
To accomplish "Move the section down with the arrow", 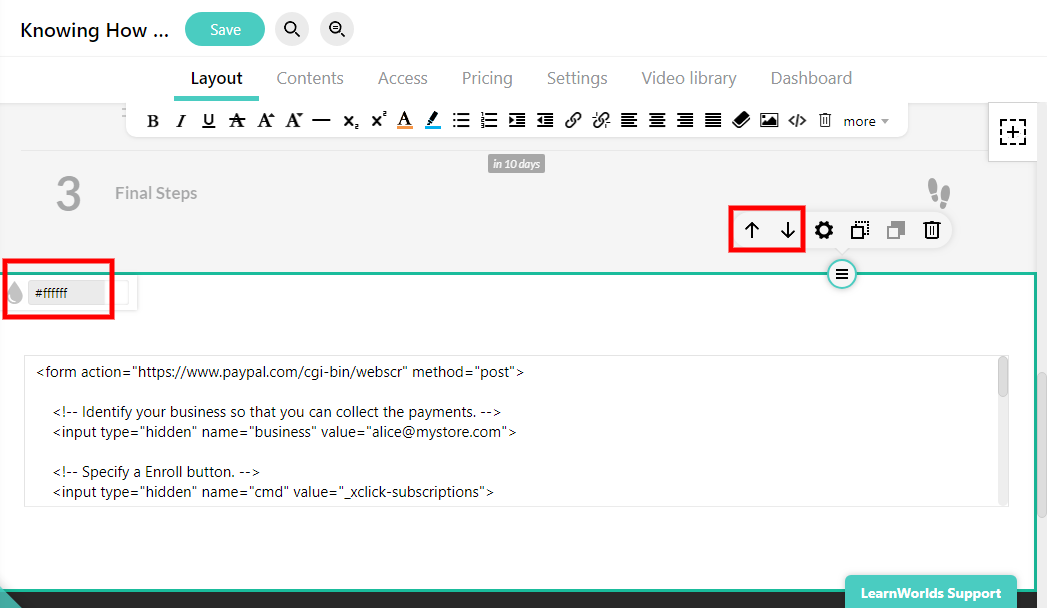I will [788, 230].
